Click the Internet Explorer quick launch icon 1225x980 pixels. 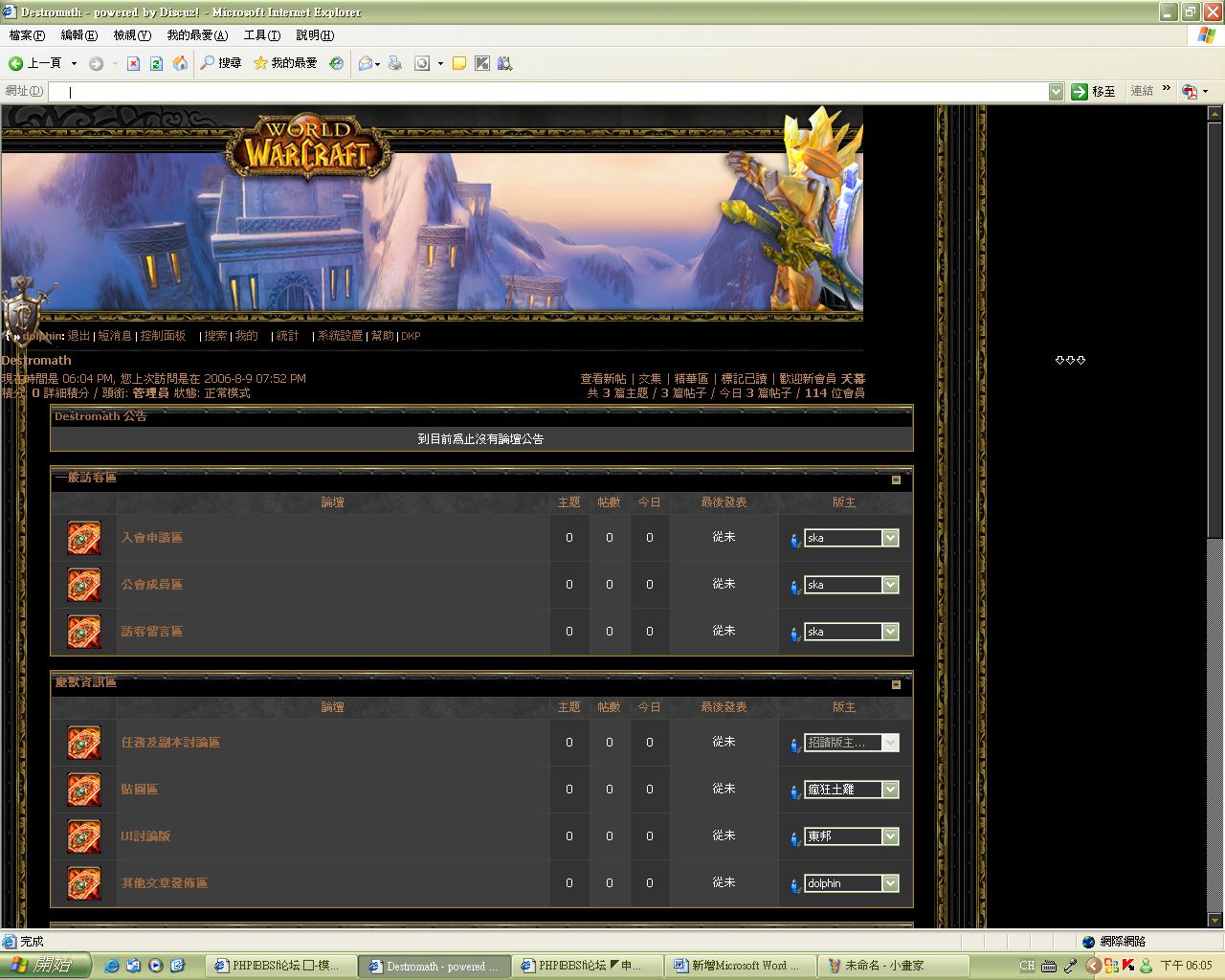(112, 966)
